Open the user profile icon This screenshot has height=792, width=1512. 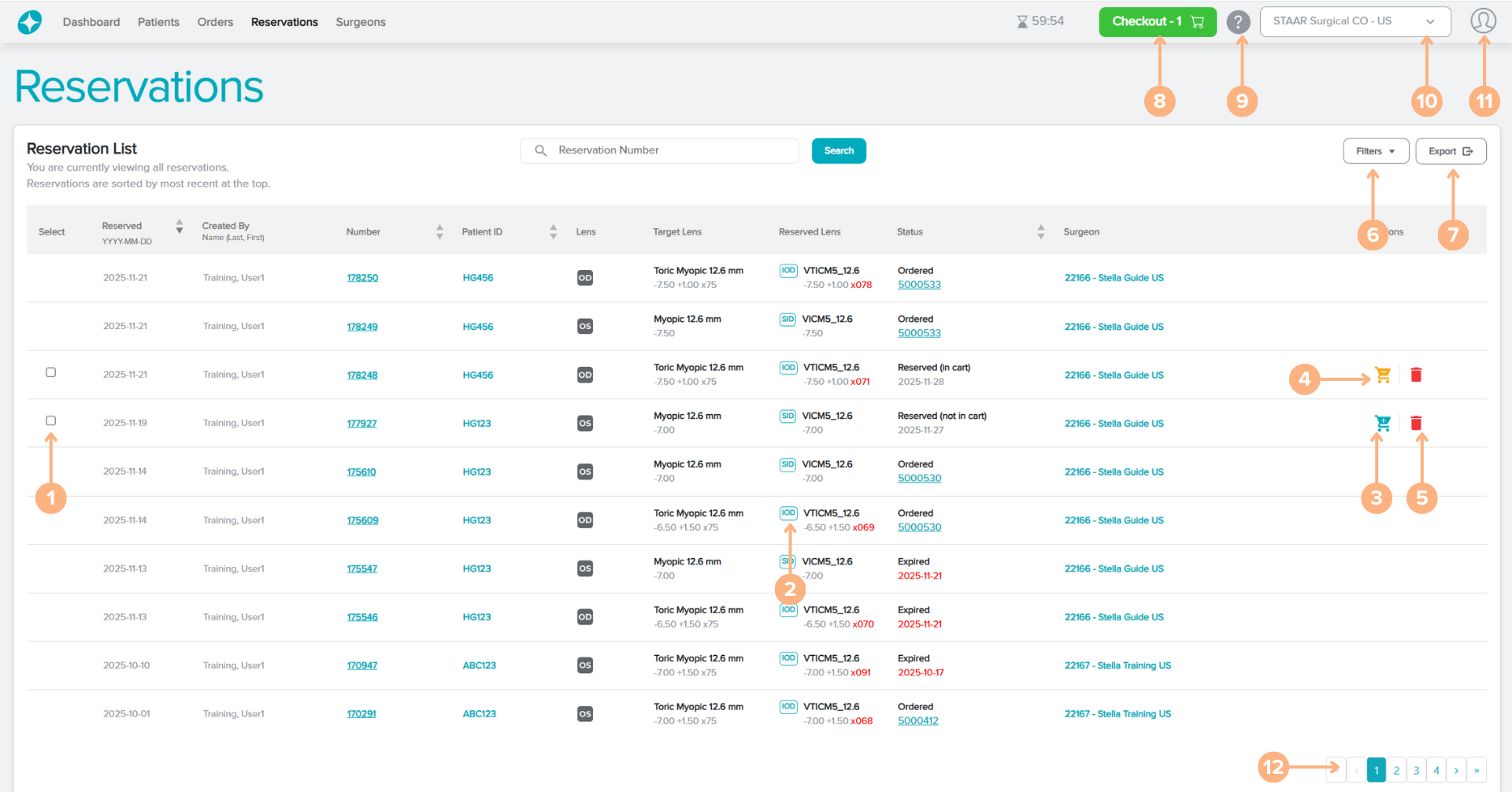coord(1483,21)
